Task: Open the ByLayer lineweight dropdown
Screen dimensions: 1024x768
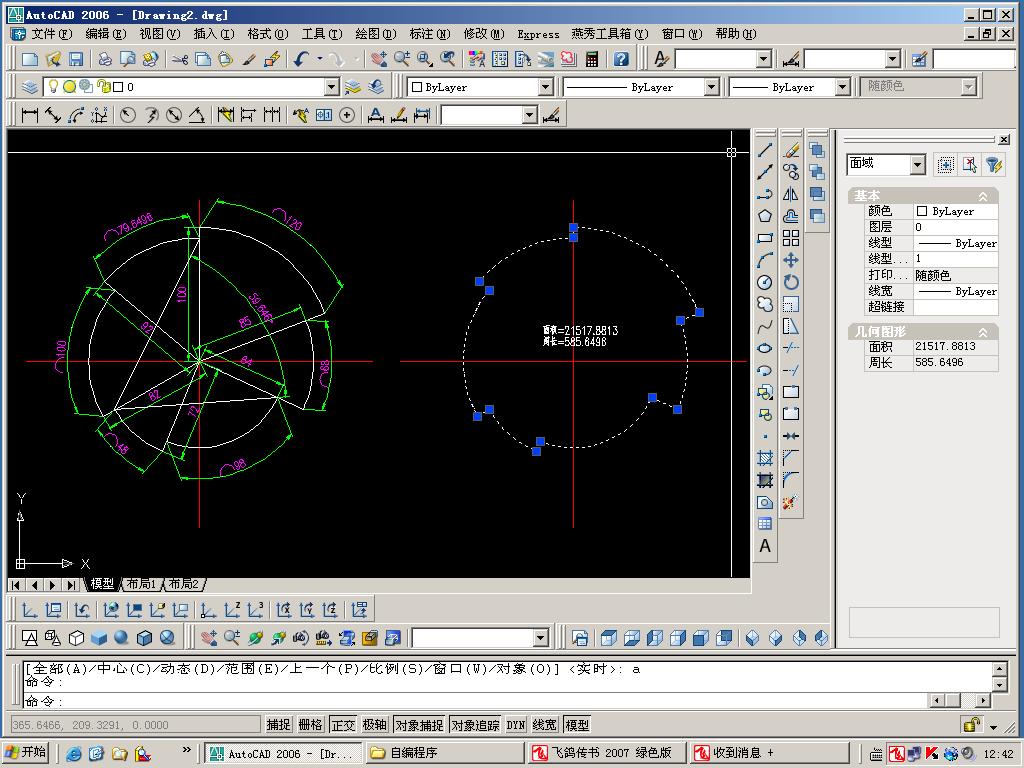Action: pyautogui.click(x=842, y=86)
